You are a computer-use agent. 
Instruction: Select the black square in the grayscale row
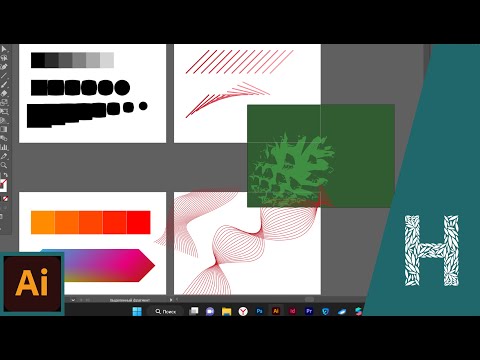pyautogui.click(x=38, y=60)
